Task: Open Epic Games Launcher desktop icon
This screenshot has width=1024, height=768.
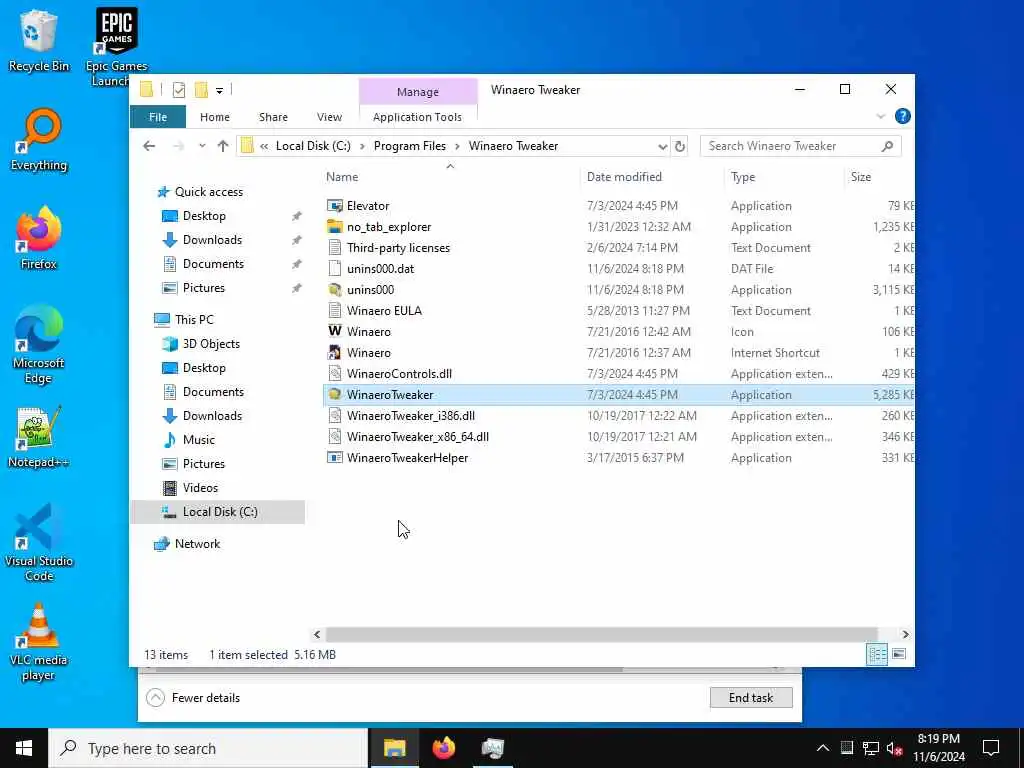Action: pos(116,47)
